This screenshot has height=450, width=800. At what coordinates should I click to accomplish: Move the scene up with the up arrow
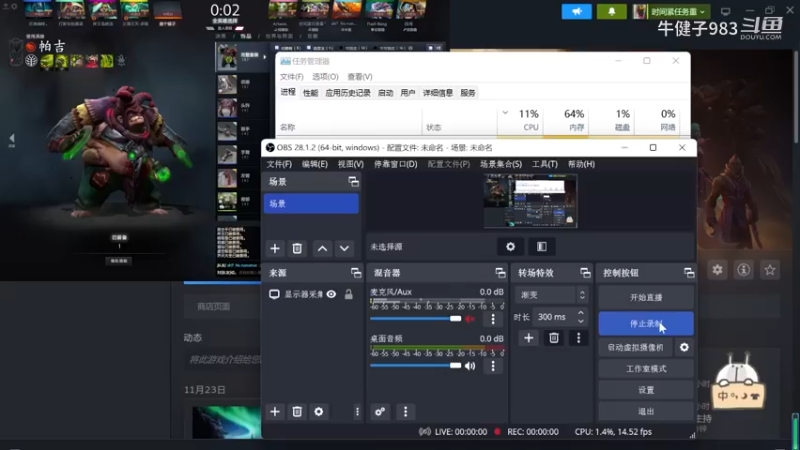[322, 248]
